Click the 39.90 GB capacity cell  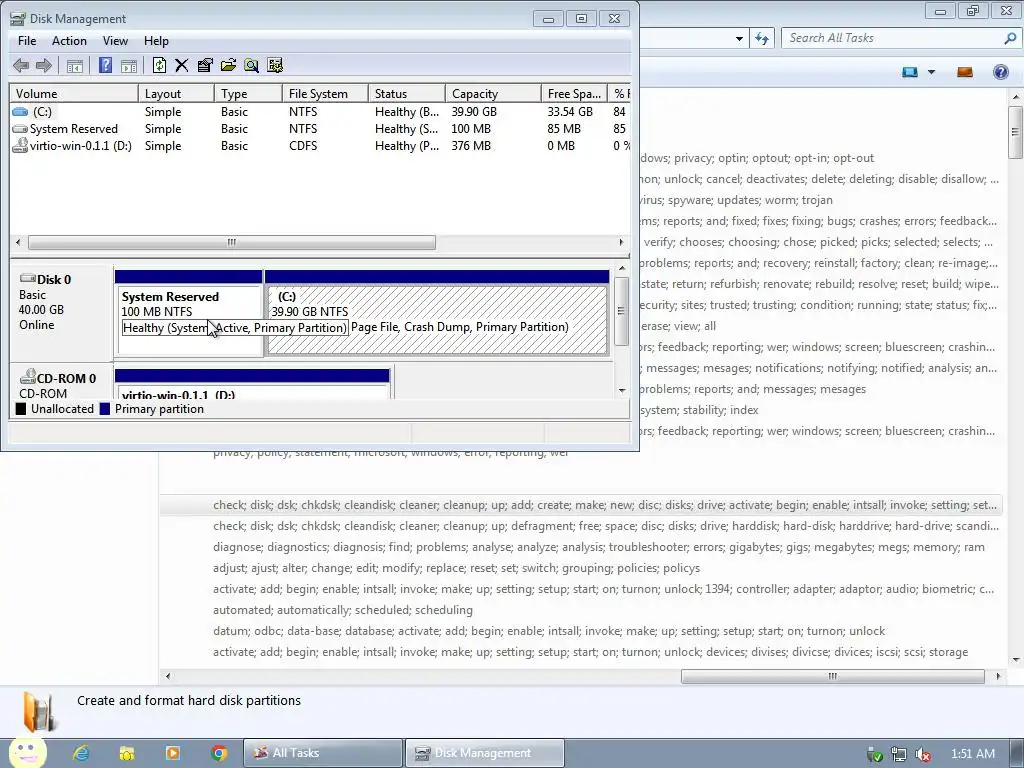[474, 112]
